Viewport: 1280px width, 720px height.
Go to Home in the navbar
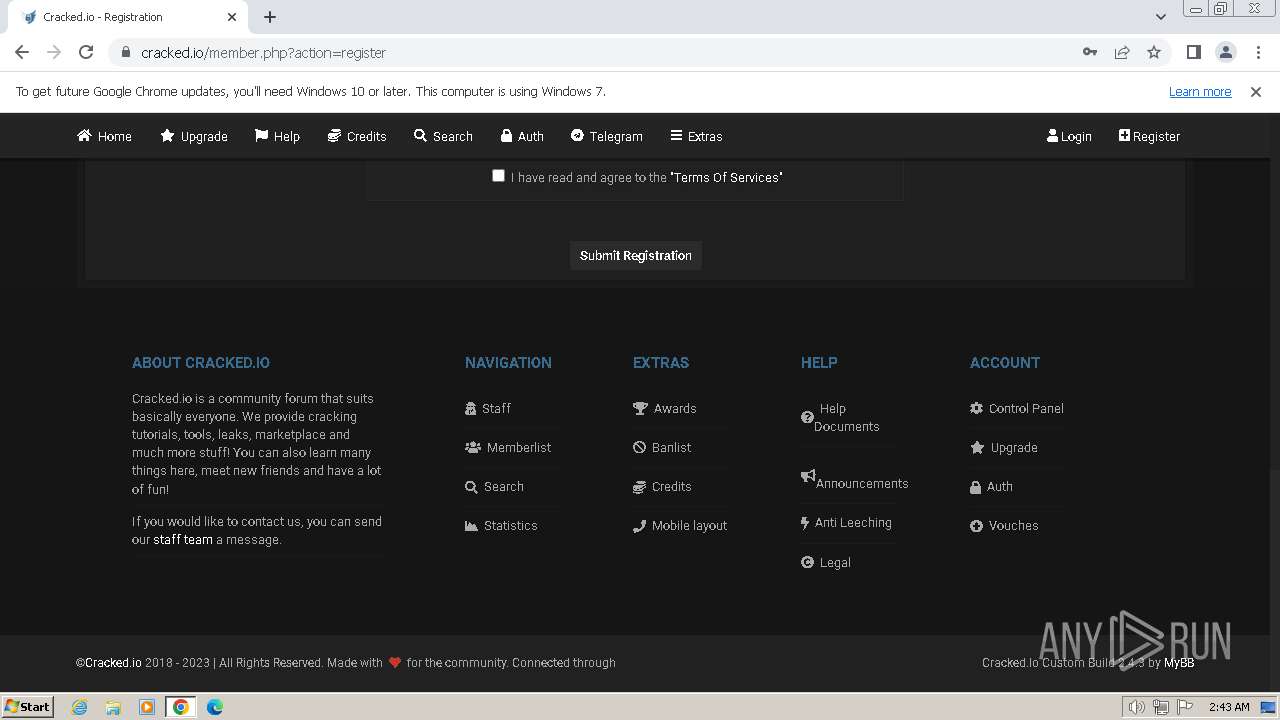(105, 136)
